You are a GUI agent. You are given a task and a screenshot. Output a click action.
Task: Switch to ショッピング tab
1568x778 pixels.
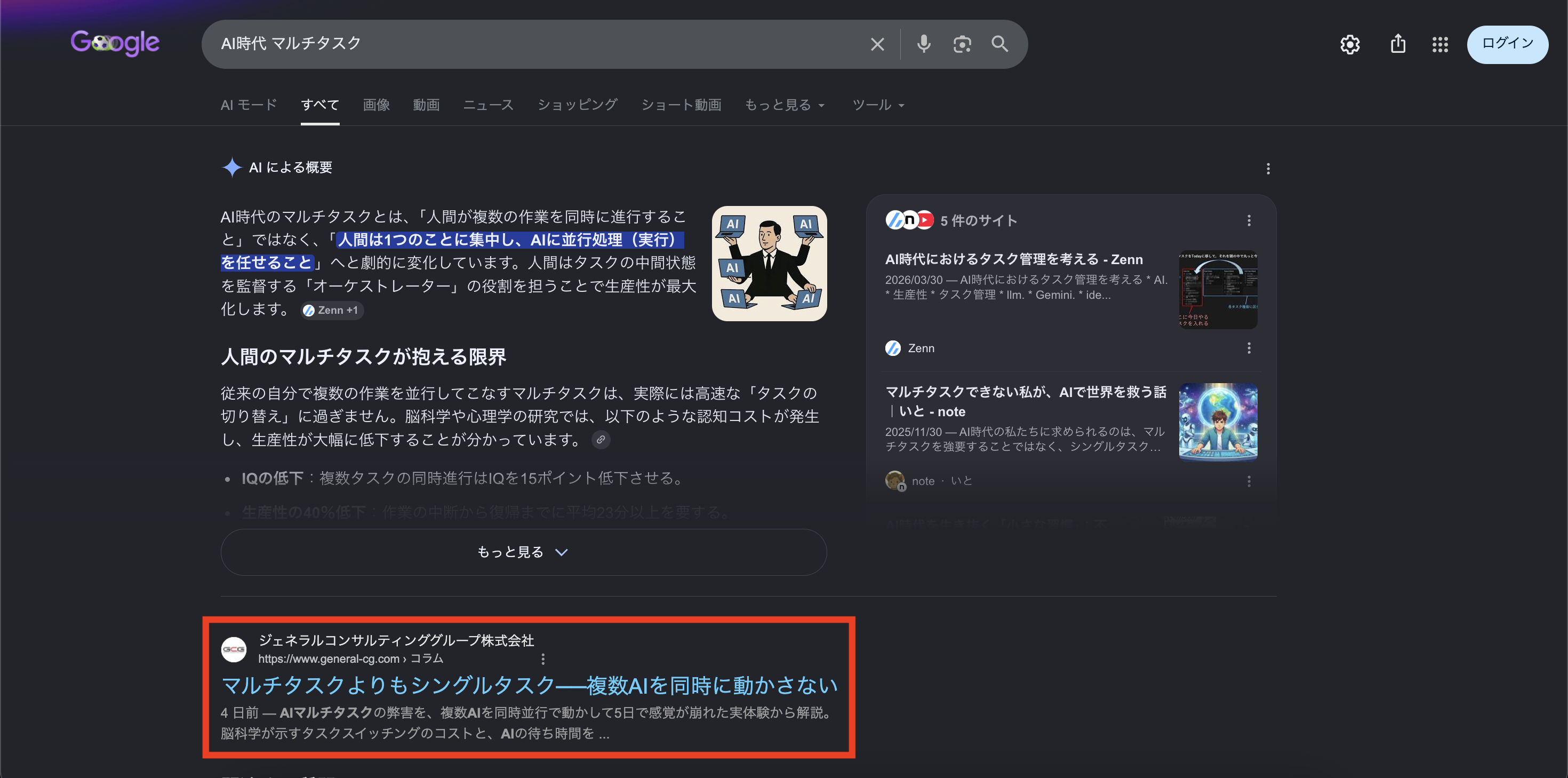pos(577,105)
